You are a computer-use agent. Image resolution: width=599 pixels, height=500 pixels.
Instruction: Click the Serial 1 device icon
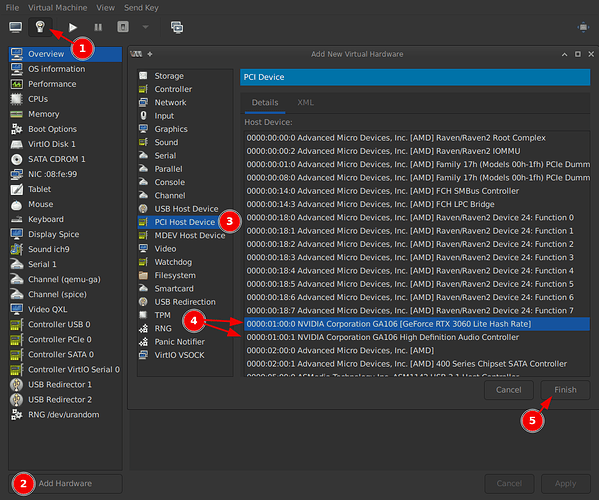coord(16,264)
